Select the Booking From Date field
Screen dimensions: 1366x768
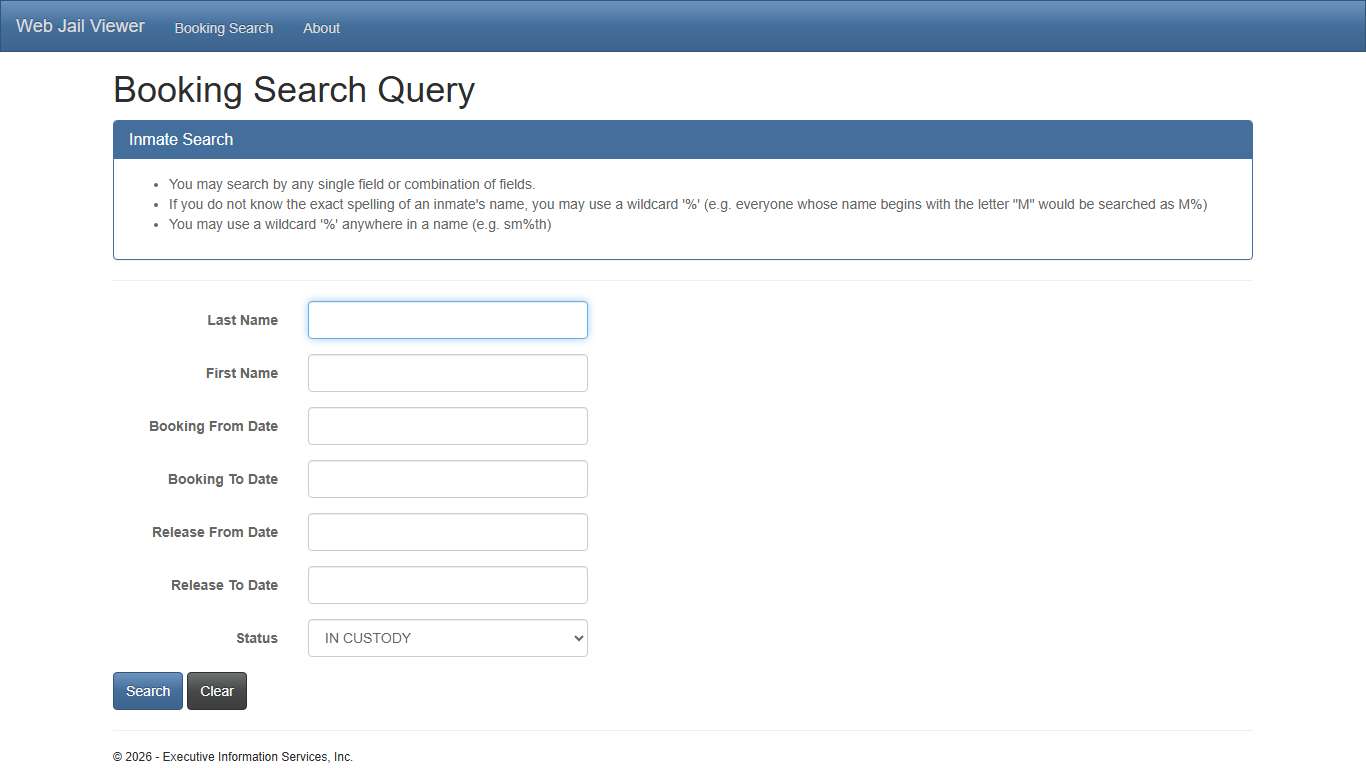pyautogui.click(x=447, y=426)
